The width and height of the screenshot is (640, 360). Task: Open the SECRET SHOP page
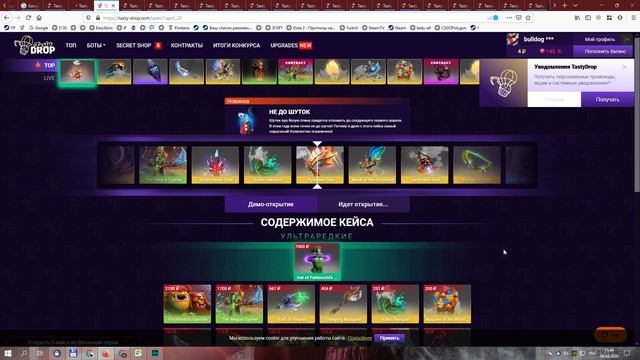tap(139, 45)
